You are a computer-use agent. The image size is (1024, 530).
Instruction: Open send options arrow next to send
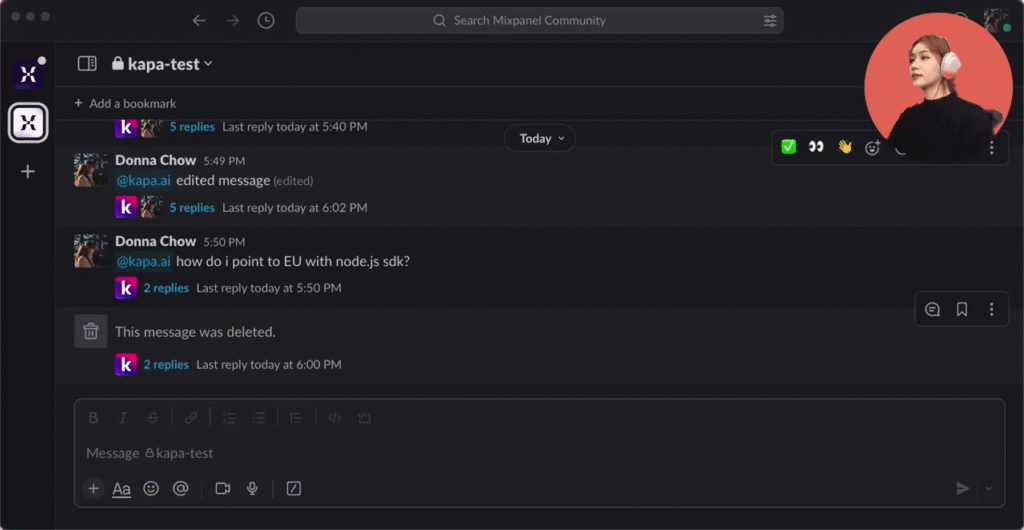(989, 488)
